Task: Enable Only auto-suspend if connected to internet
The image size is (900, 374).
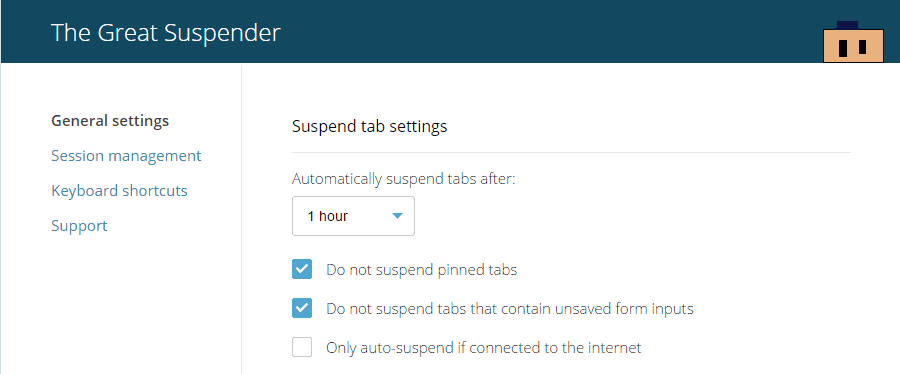Action: [x=302, y=347]
